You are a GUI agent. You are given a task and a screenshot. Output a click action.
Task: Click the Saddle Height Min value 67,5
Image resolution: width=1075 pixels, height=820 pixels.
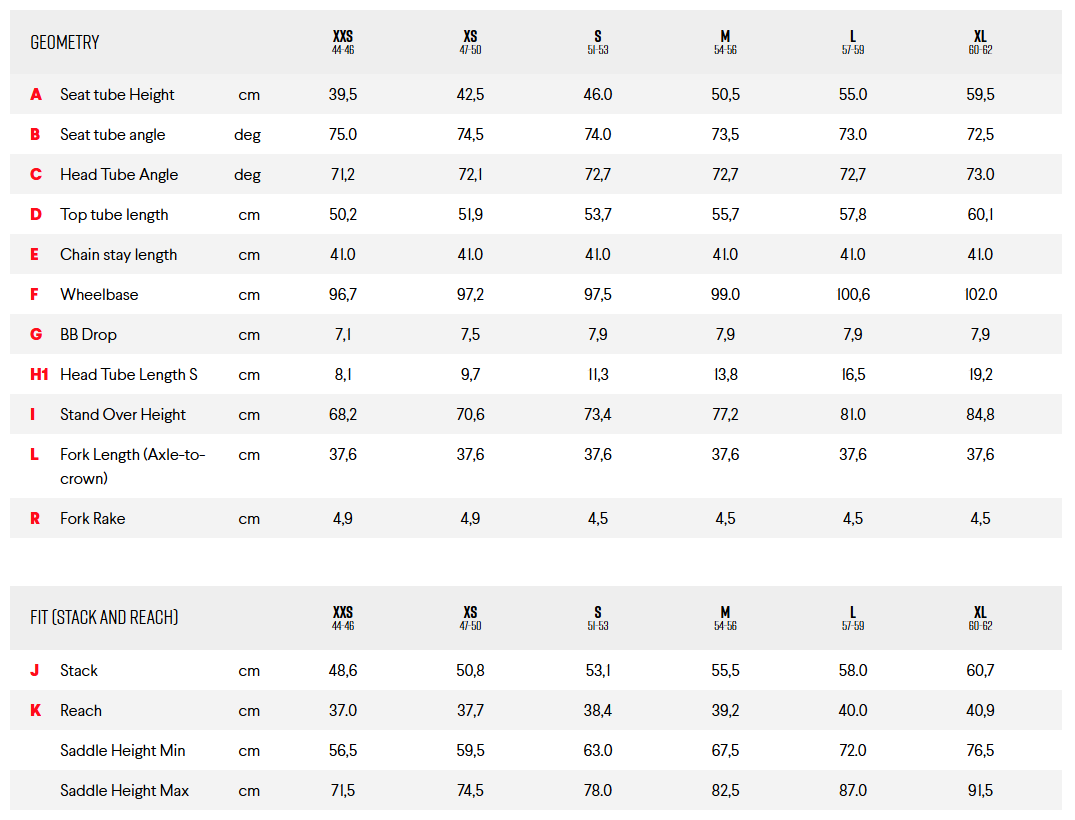point(725,750)
